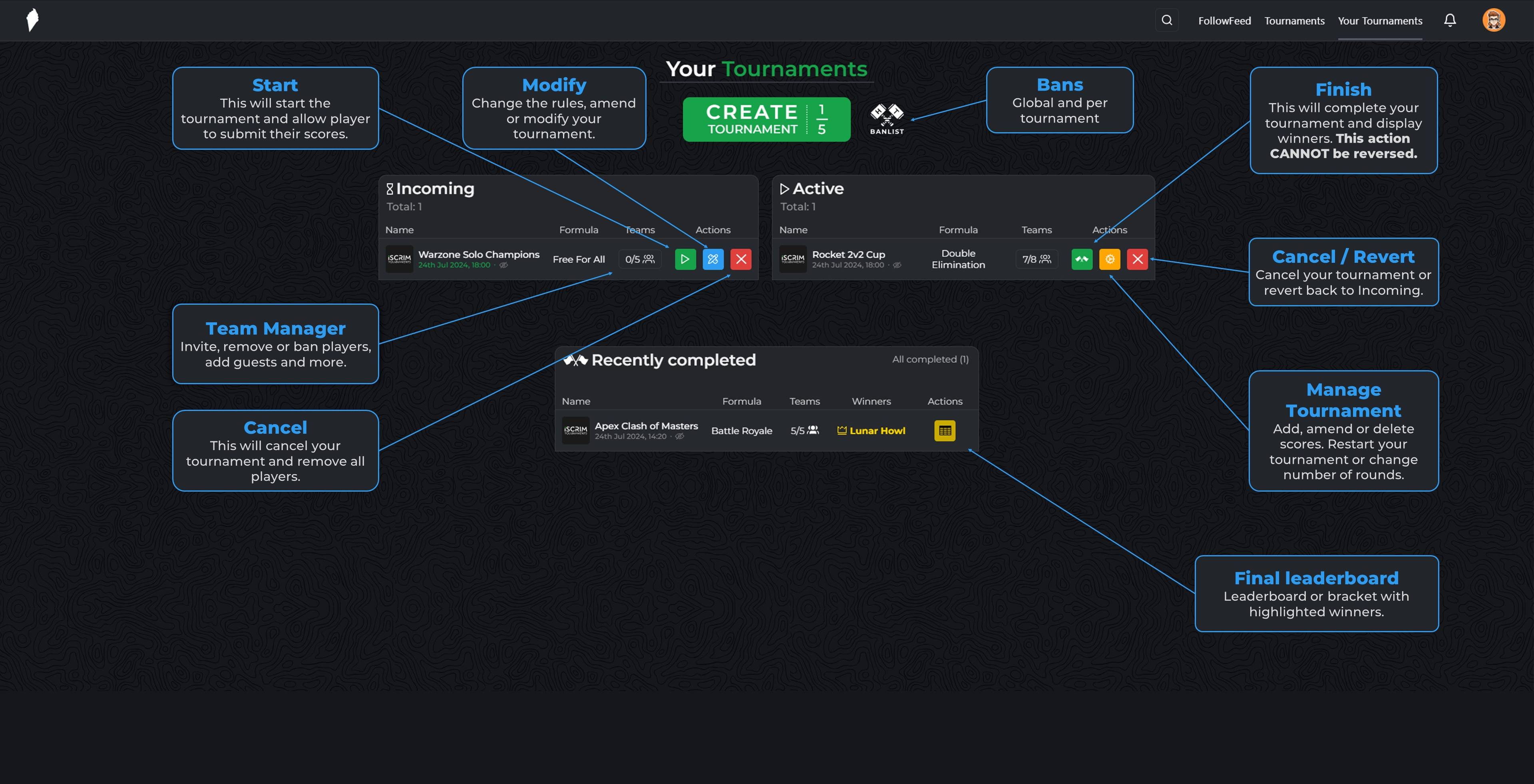Open the 7/8 teams badge for Rocket 2v2 Cup
This screenshot has height=784, width=1534.
(1036, 259)
